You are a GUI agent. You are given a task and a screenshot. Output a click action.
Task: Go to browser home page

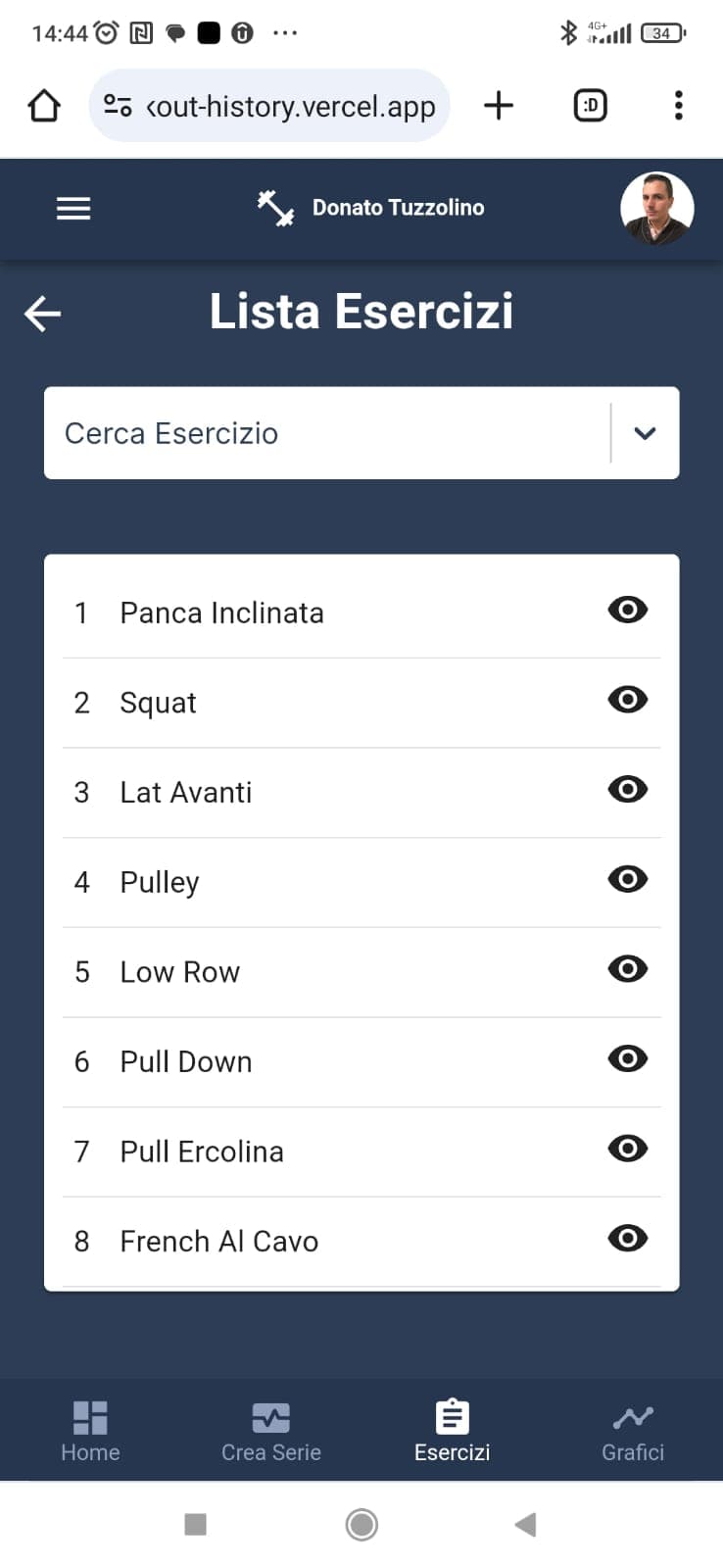[x=44, y=106]
